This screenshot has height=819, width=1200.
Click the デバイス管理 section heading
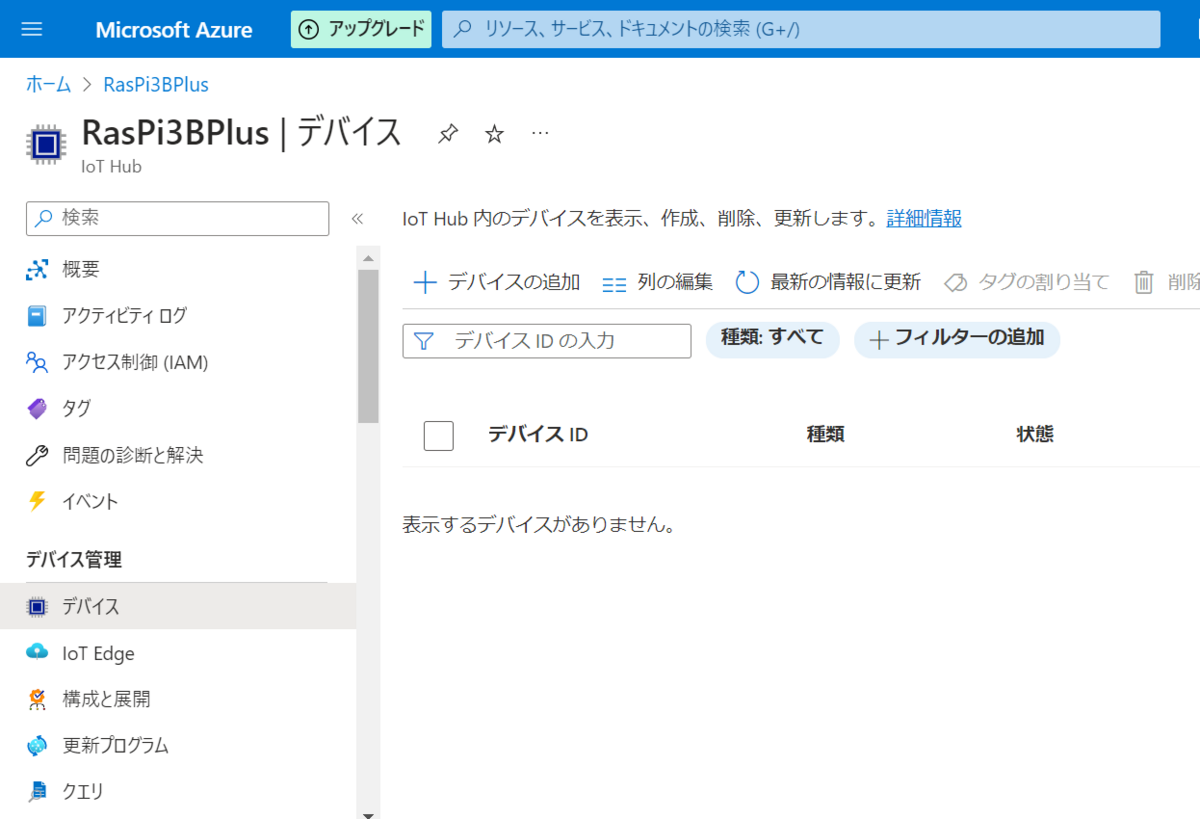click(x=74, y=560)
